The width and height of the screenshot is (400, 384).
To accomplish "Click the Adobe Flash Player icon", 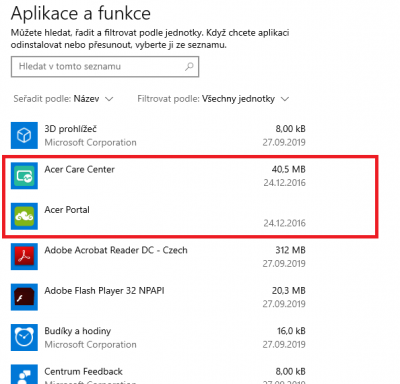I will [x=24, y=297].
